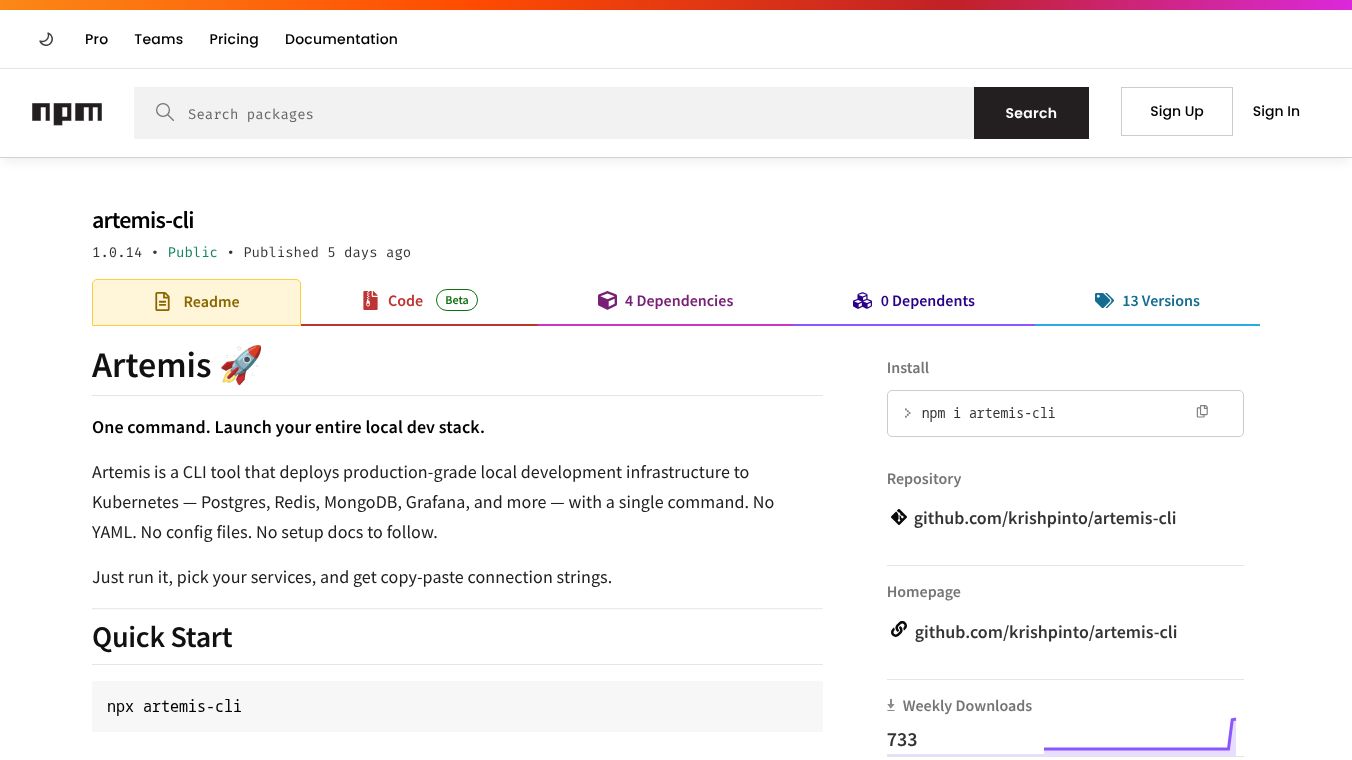Go to the Pricing page
This screenshot has height=760, width=1352.
coord(234,39)
